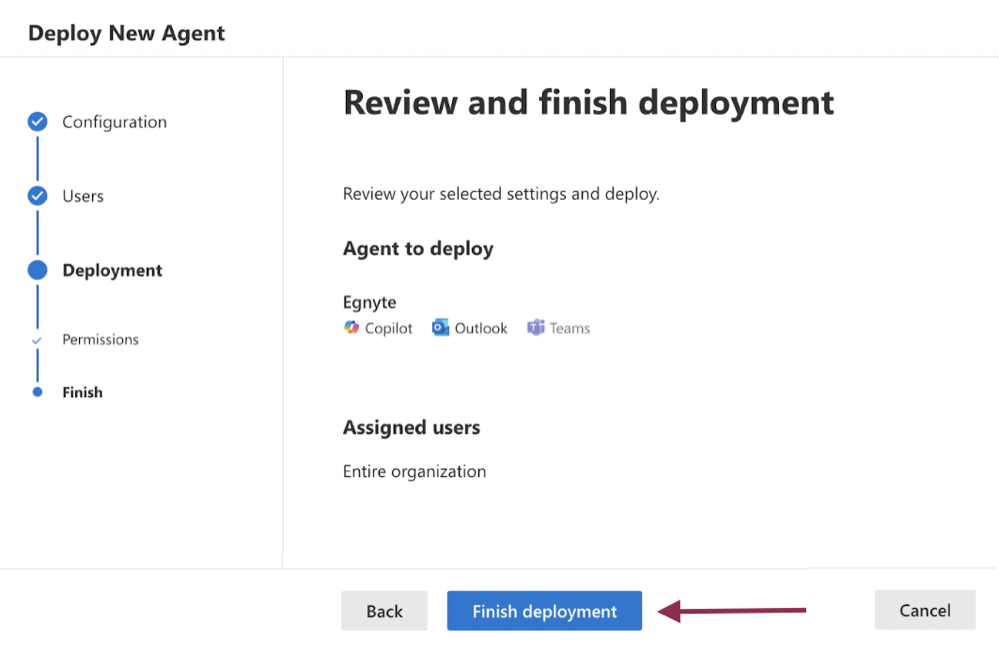Click the Review and finish deployment heading

click(588, 102)
